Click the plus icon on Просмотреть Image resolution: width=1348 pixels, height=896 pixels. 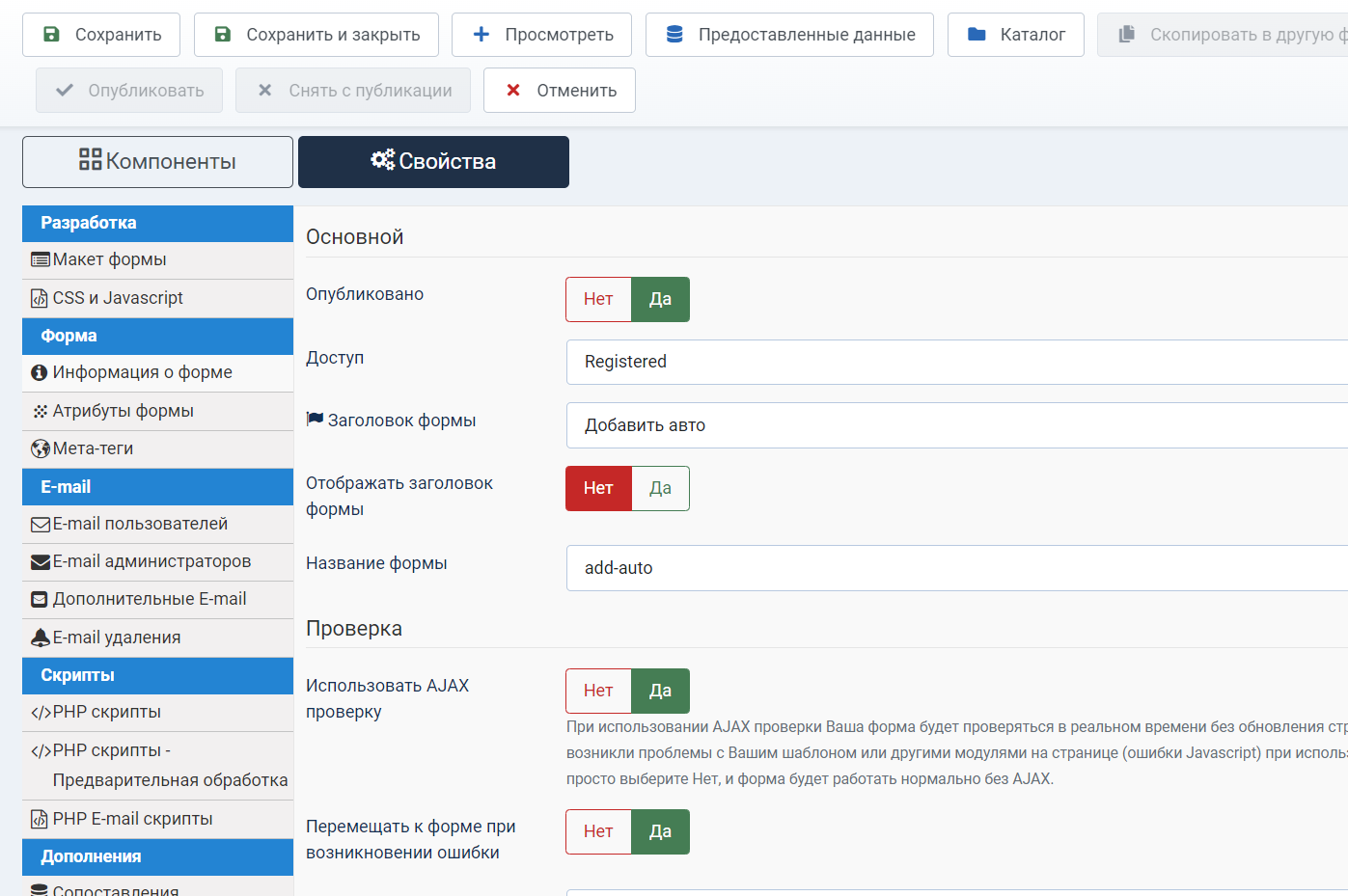[x=481, y=35]
